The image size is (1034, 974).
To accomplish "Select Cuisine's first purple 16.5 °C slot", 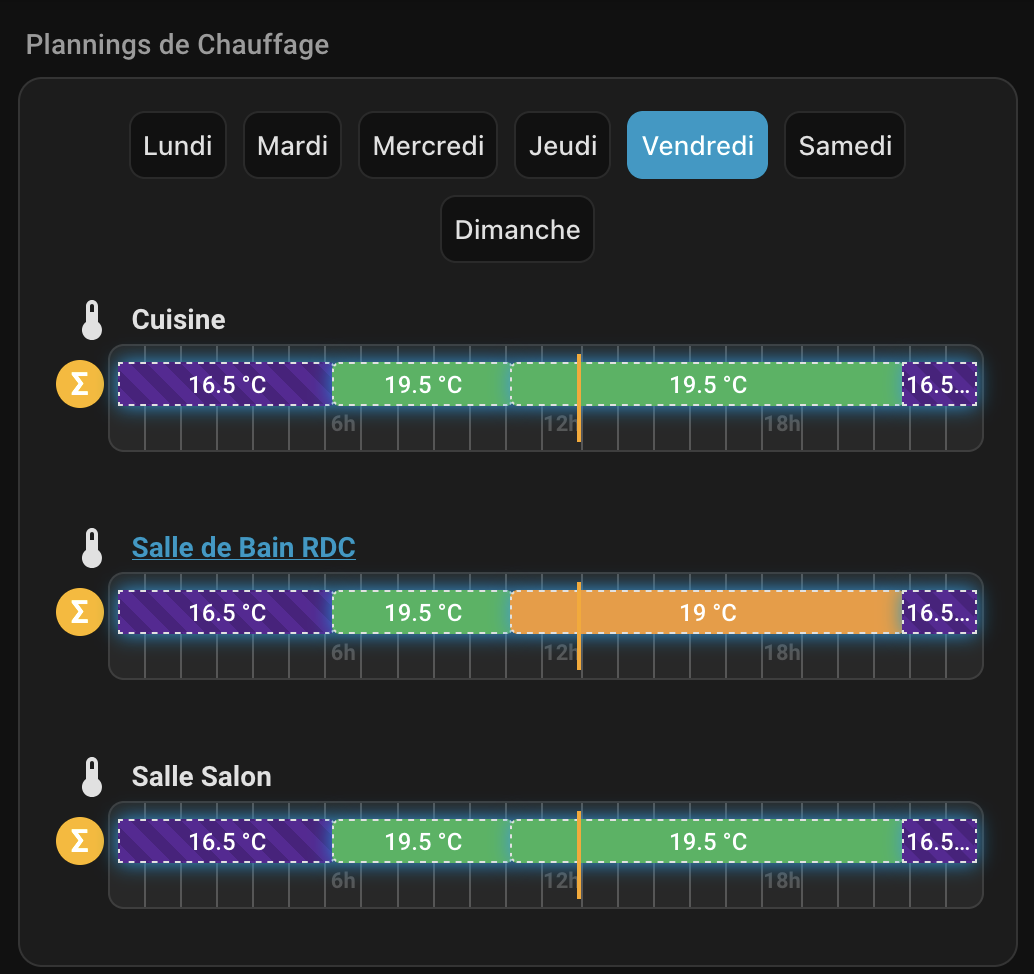I will click(x=225, y=385).
